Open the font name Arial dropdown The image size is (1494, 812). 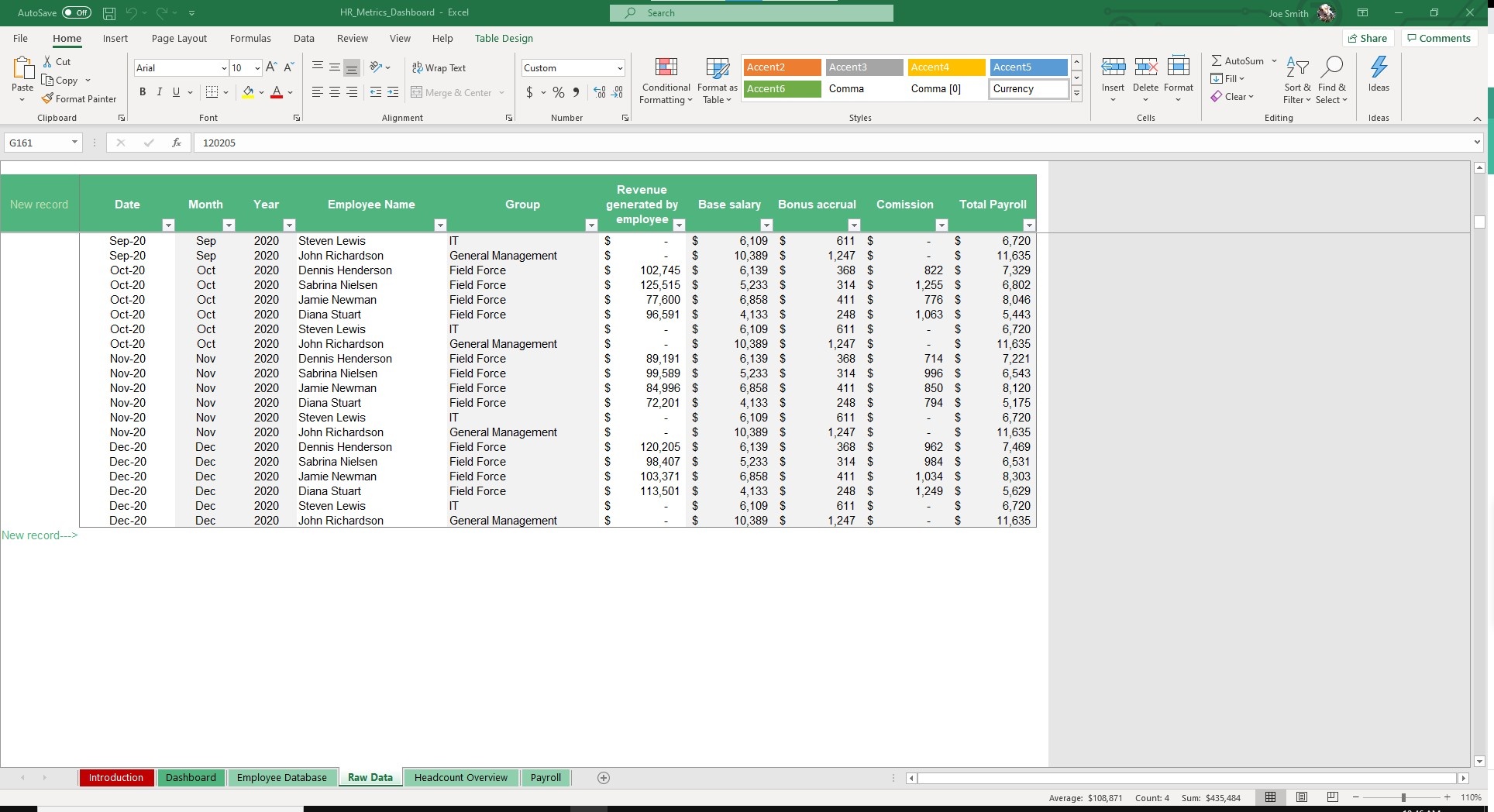[x=224, y=68]
